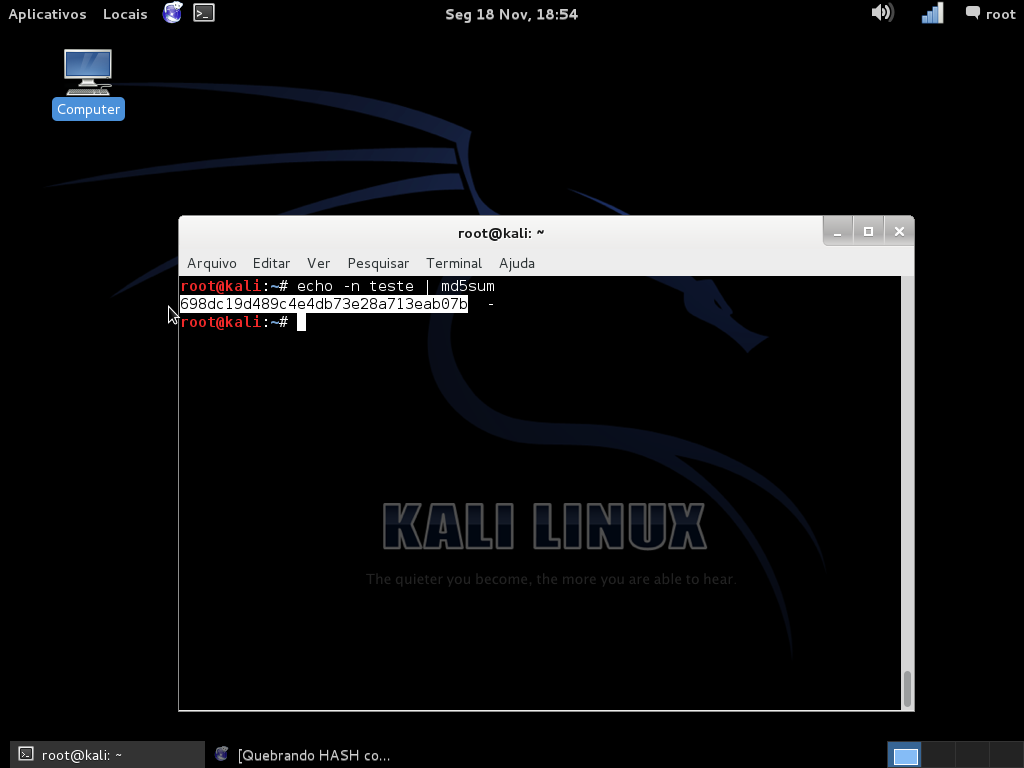Switch to the third workspace in switcher
Viewport: 1024px width, 768px height.
pos(972,755)
